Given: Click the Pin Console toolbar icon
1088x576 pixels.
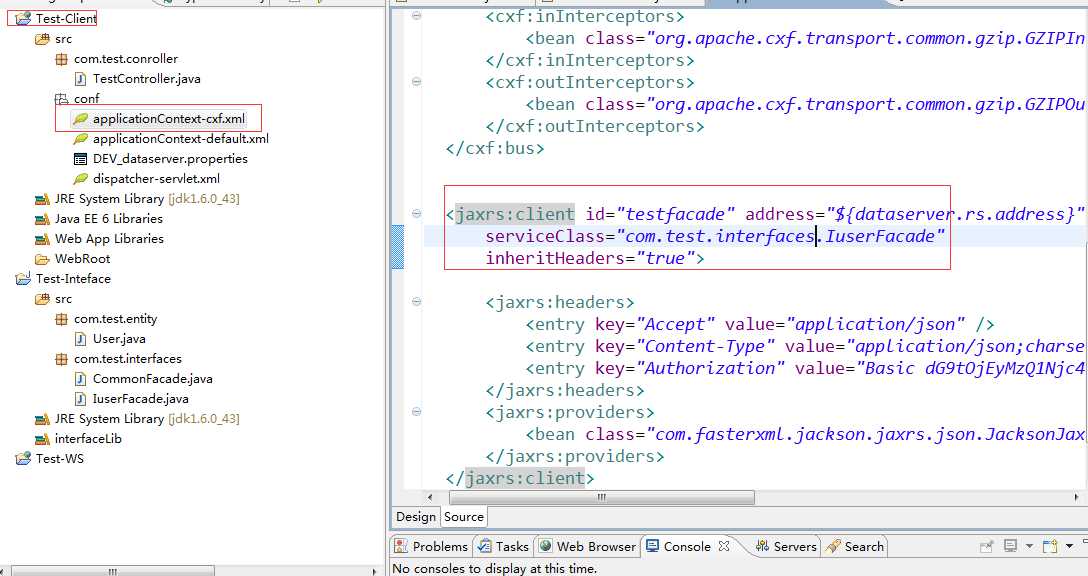Looking at the screenshot, I should coord(986,547).
